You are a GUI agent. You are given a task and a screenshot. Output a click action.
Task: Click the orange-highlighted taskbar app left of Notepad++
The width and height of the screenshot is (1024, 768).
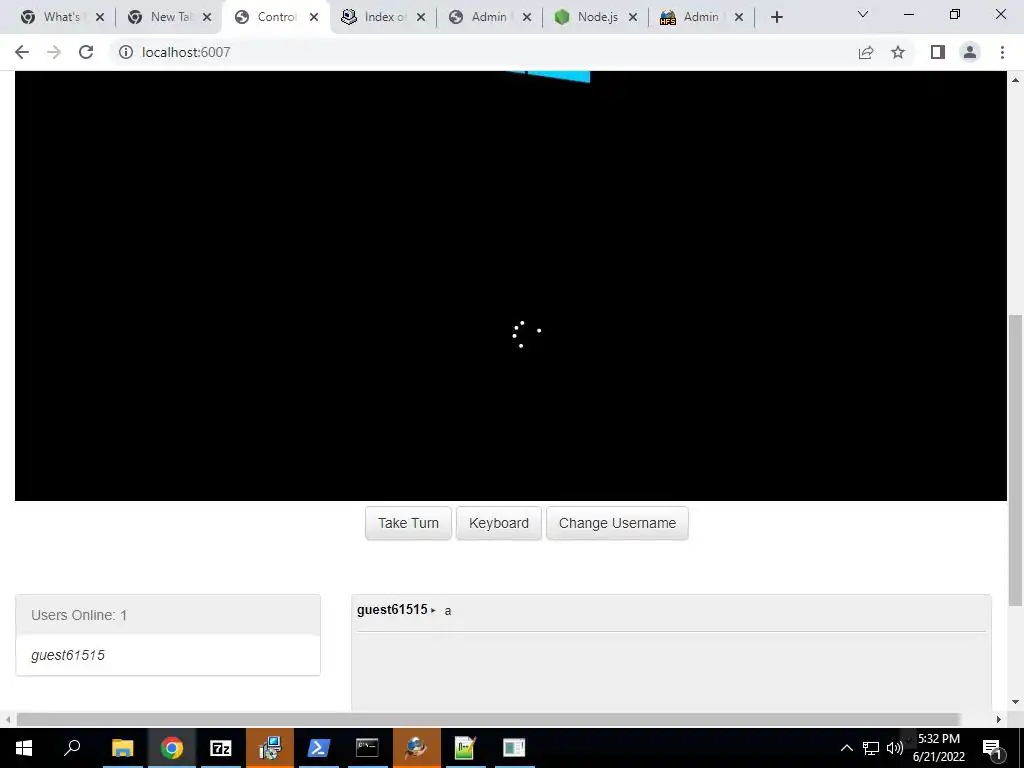(416, 748)
